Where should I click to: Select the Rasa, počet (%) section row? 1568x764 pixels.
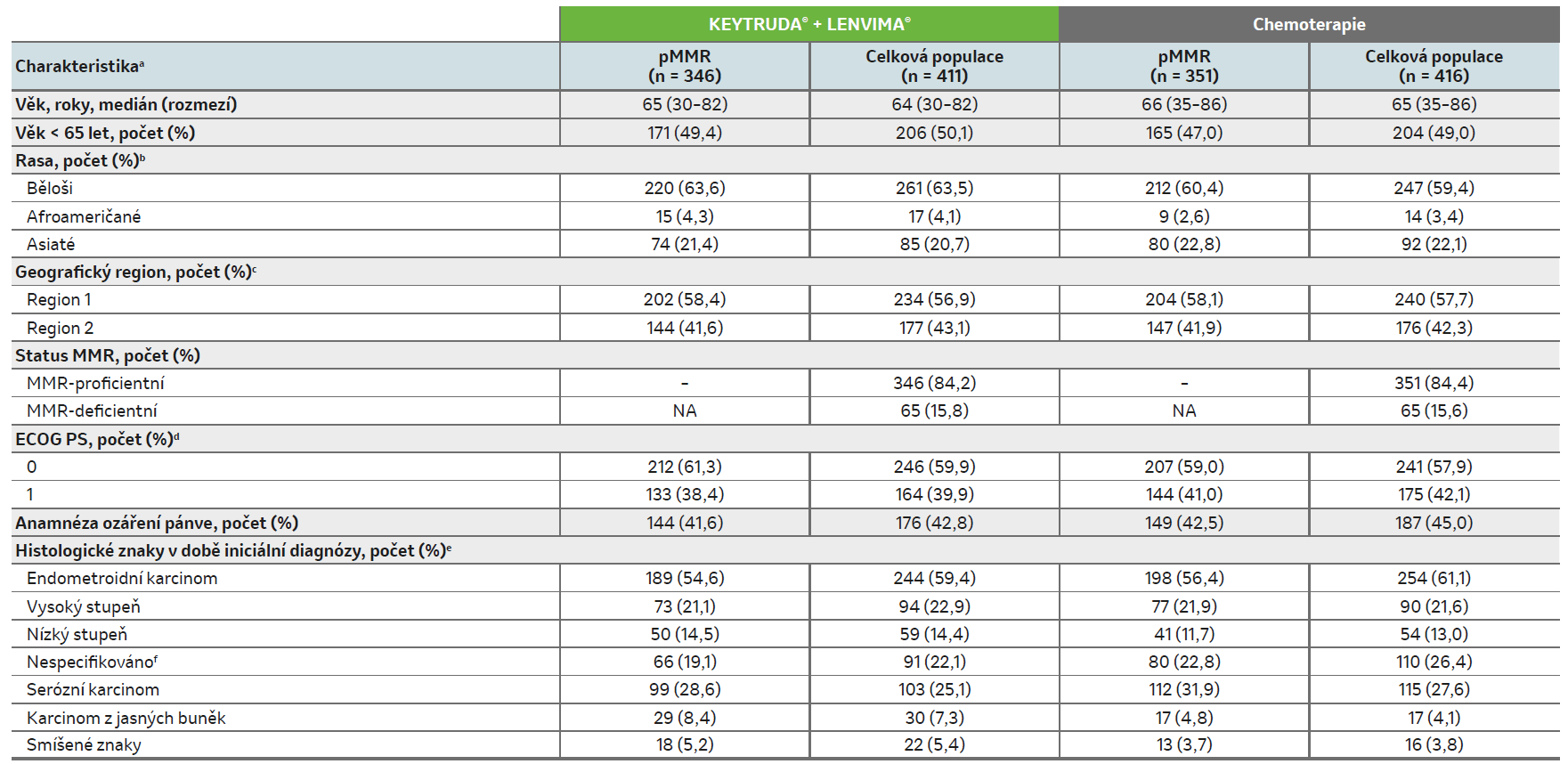click(80, 160)
